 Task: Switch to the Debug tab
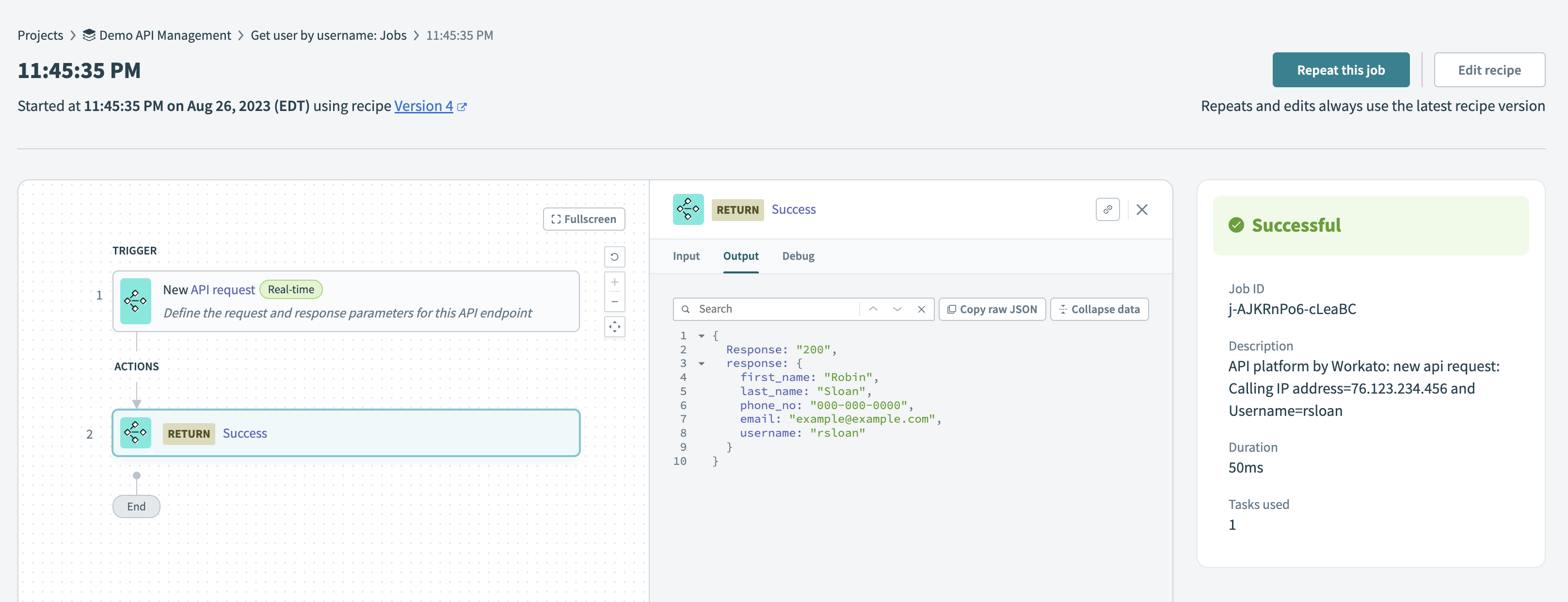(x=798, y=256)
